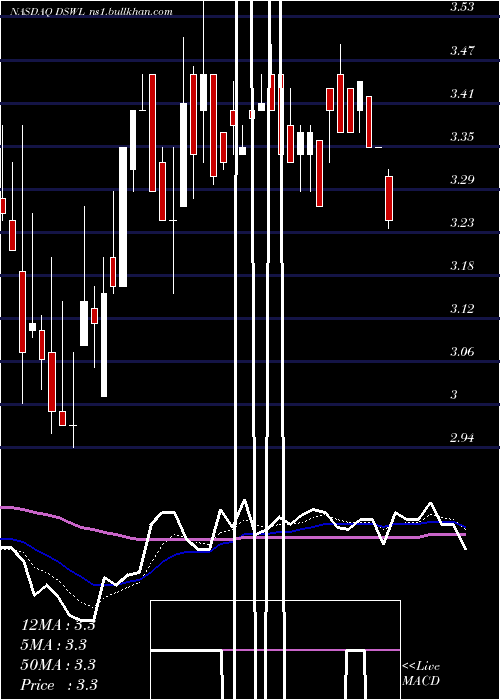
Task: Click the Price : 3.3 text
Action: click(x=59, y=685)
